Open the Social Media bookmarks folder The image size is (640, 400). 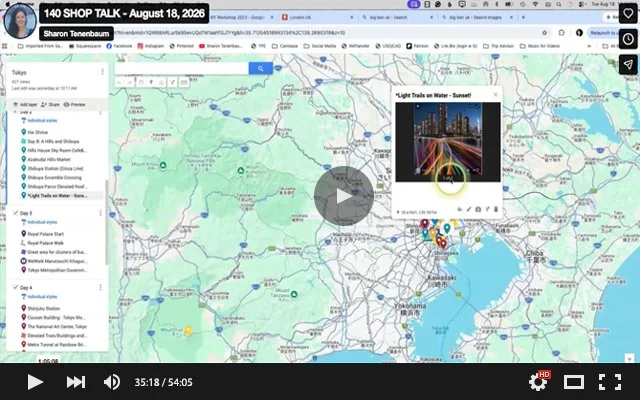pyautogui.click(x=320, y=46)
